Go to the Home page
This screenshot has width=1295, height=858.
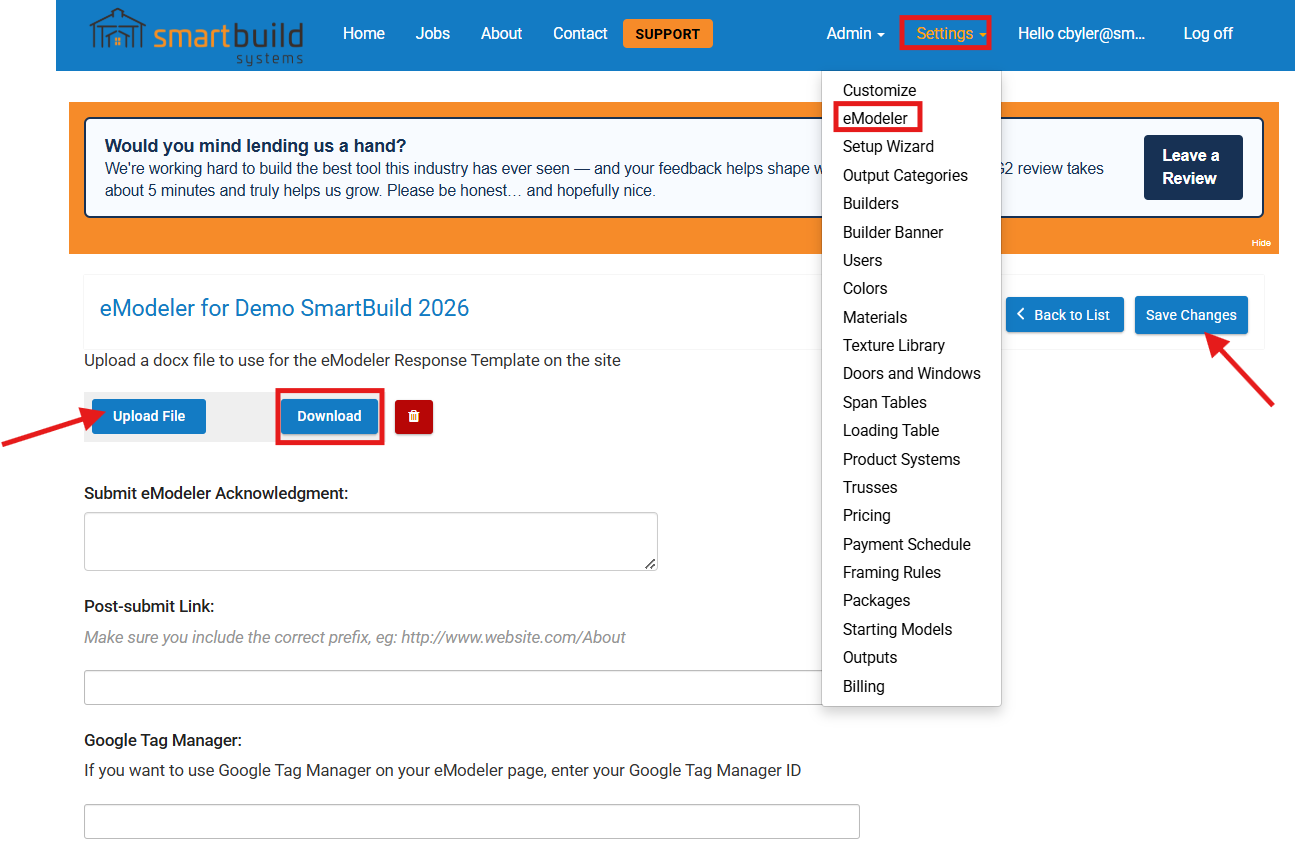coord(364,34)
